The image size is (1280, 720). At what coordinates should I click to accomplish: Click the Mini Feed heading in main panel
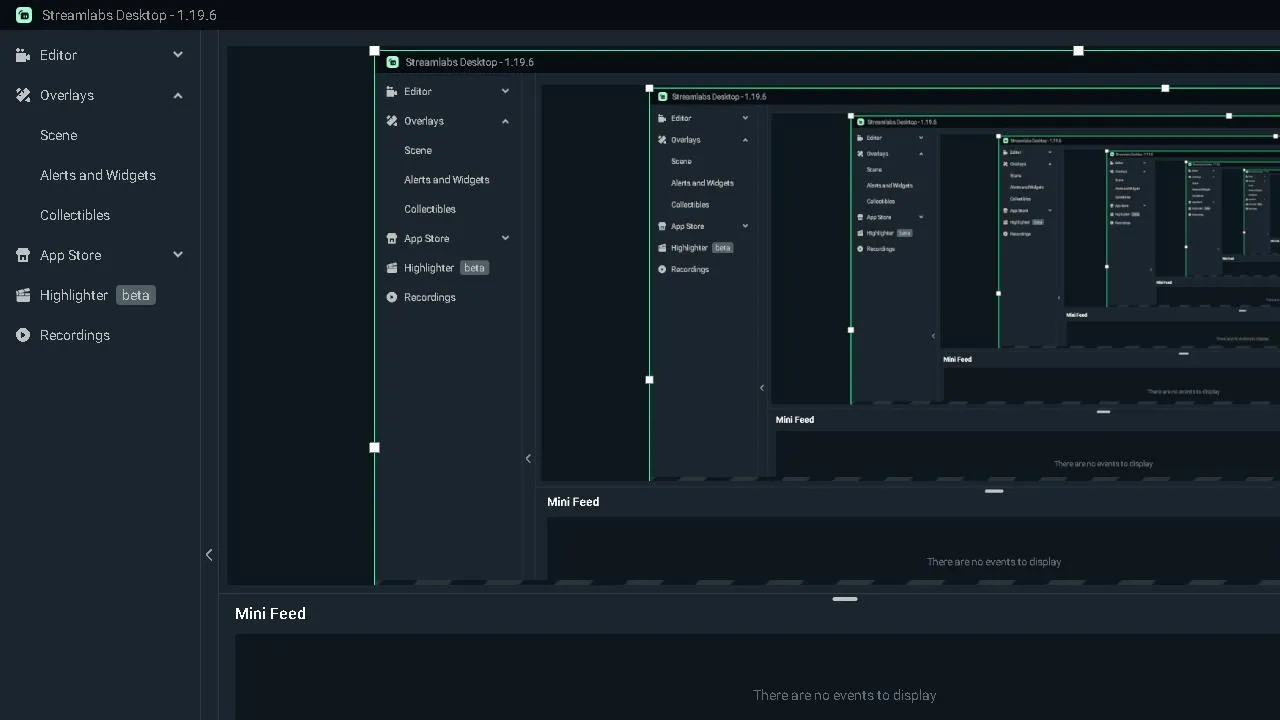(x=270, y=613)
